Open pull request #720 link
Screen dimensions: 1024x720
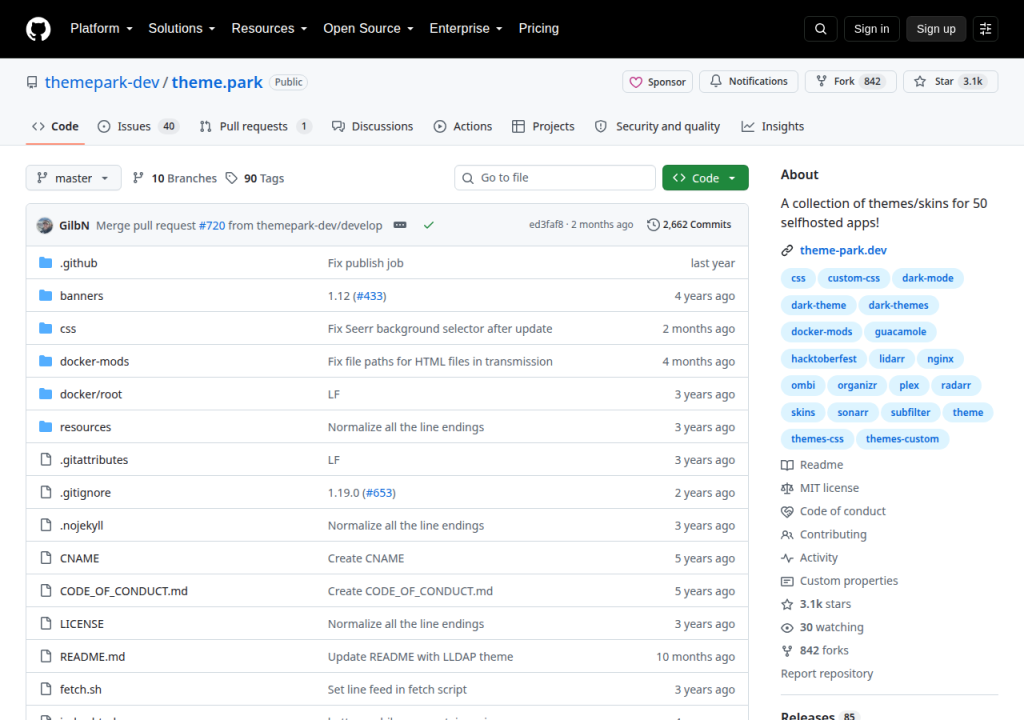click(212, 225)
